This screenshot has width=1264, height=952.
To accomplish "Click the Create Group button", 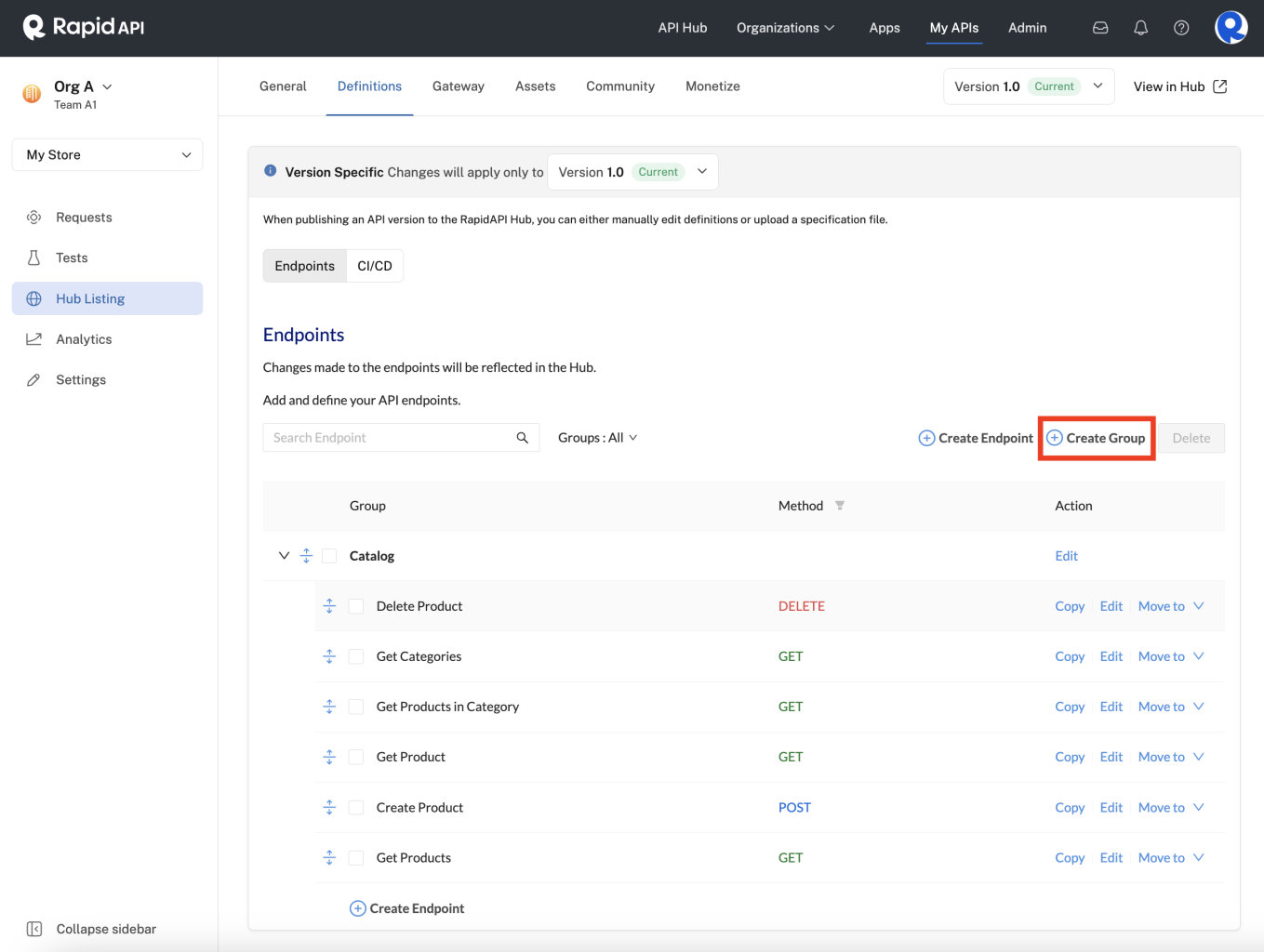I will coord(1097,438).
